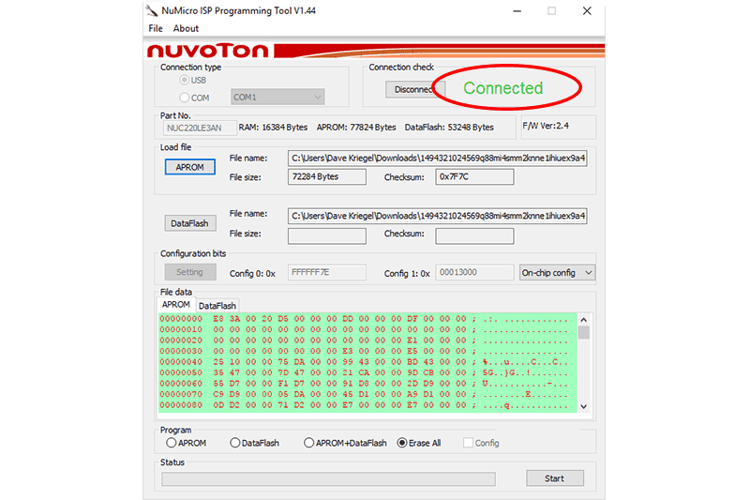
Task: Open the File menu
Action: click(155, 28)
